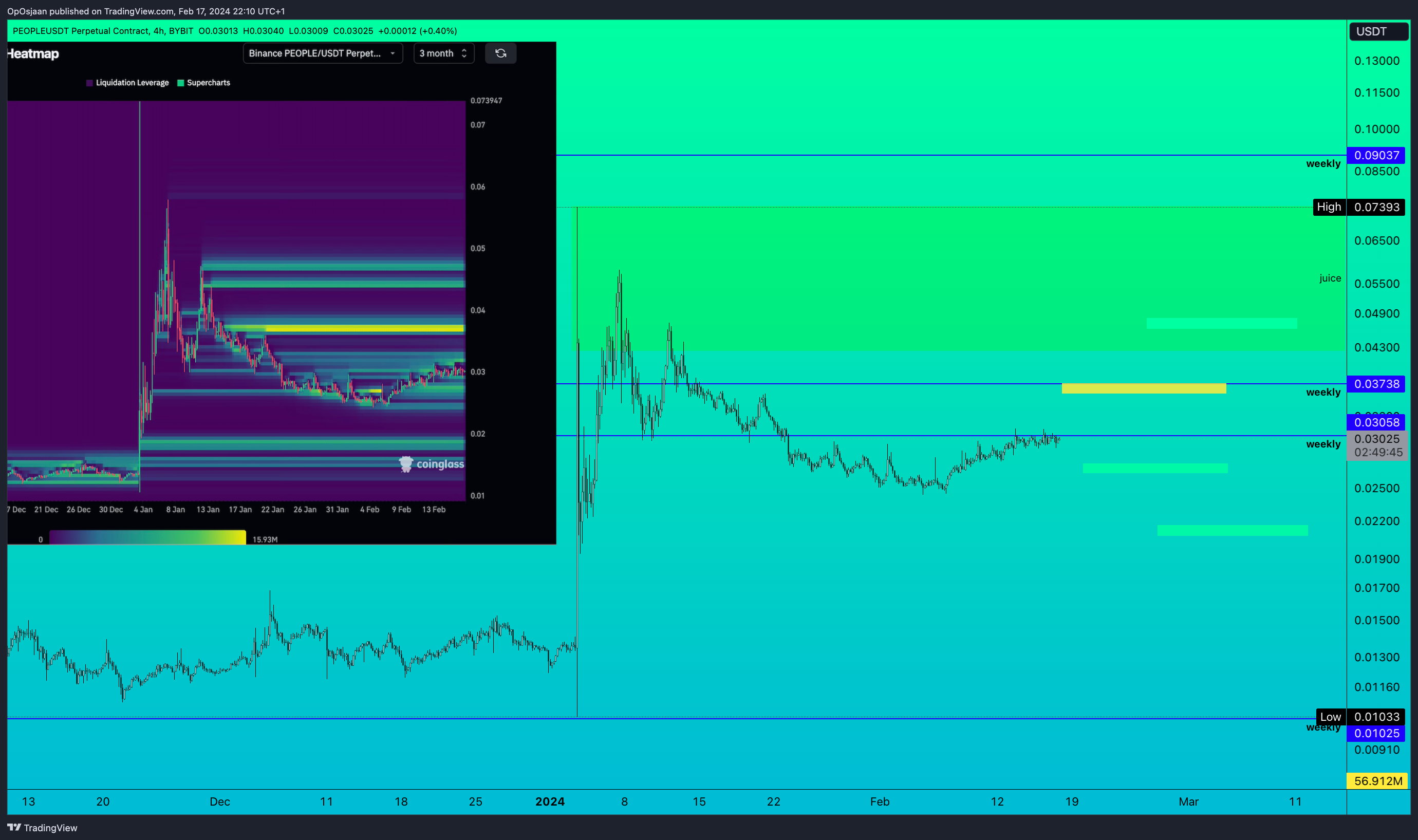Viewport: 1418px width, 840px height.
Task: Click the Heatmap panel title
Action: (33, 54)
